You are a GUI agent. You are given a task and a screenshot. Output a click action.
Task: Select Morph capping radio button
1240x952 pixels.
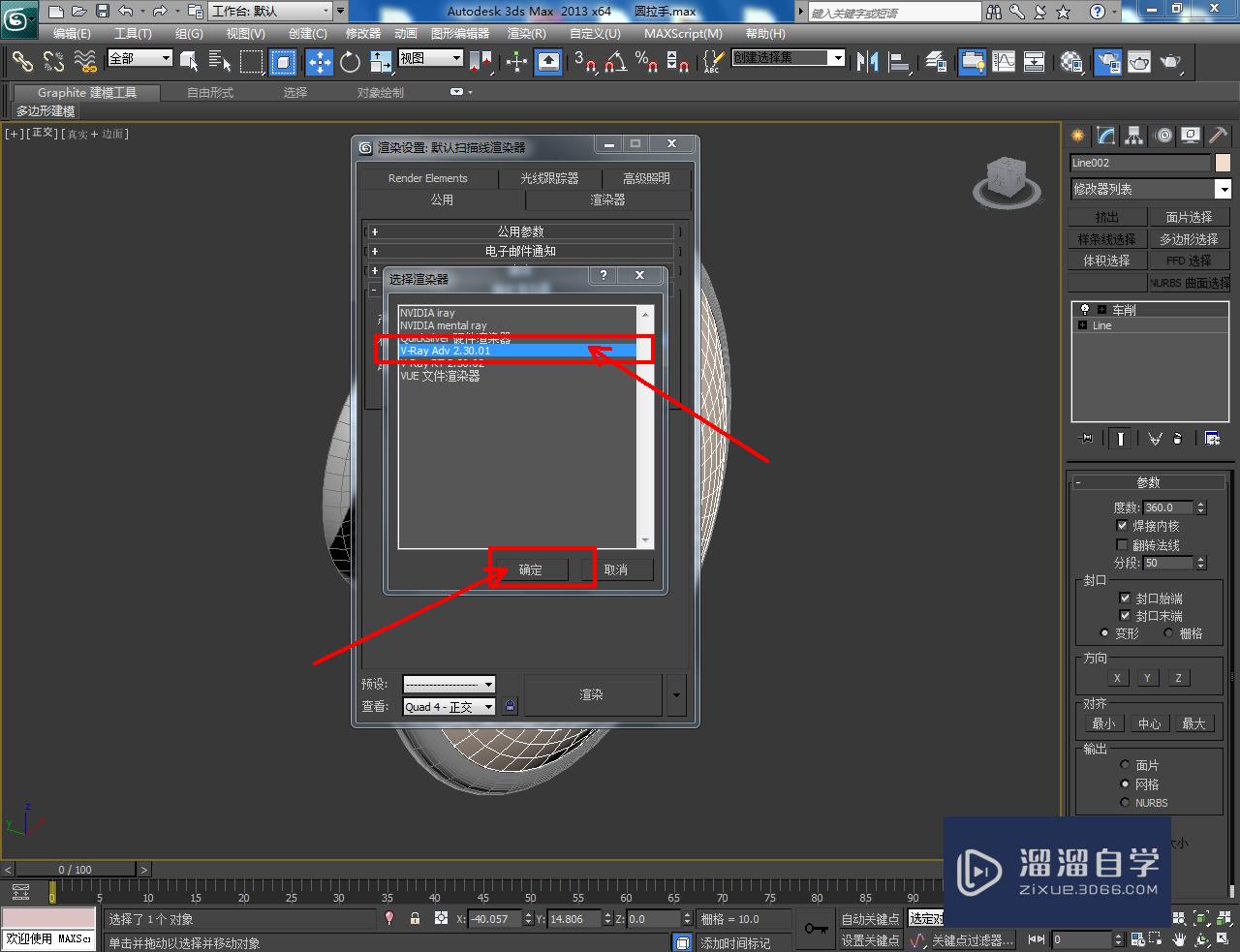coord(1104,632)
